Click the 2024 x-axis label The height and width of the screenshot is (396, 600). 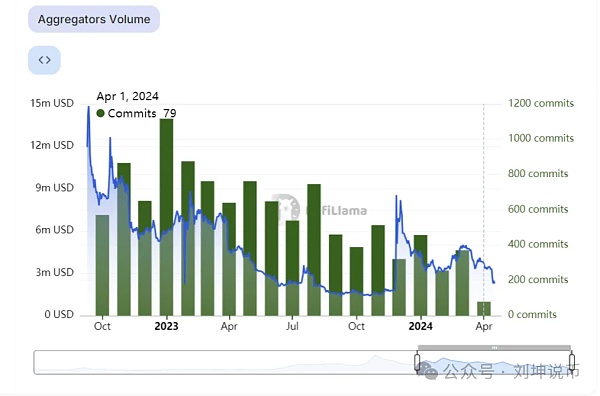tap(421, 326)
